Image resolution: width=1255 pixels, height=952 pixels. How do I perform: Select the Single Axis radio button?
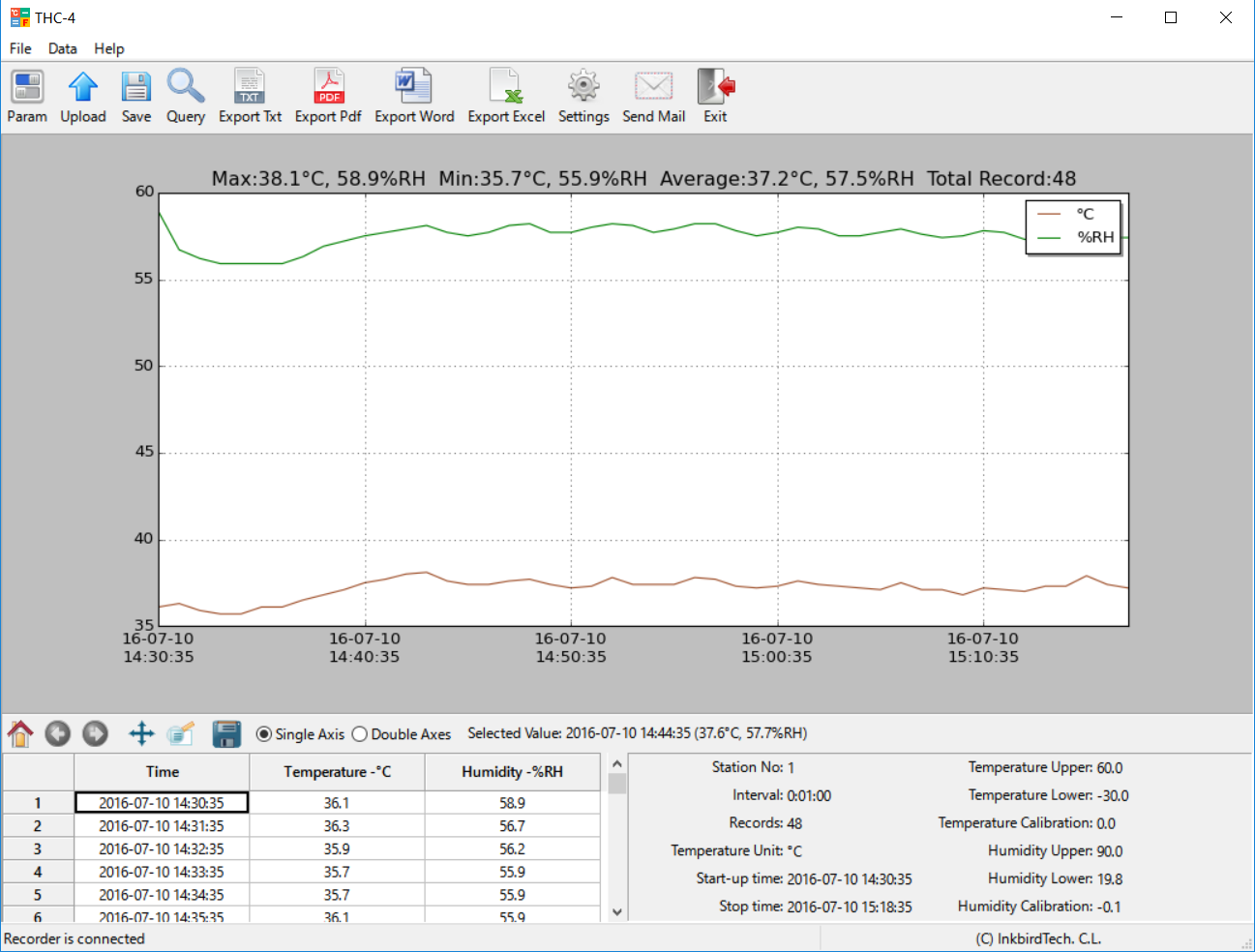coord(264,734)
